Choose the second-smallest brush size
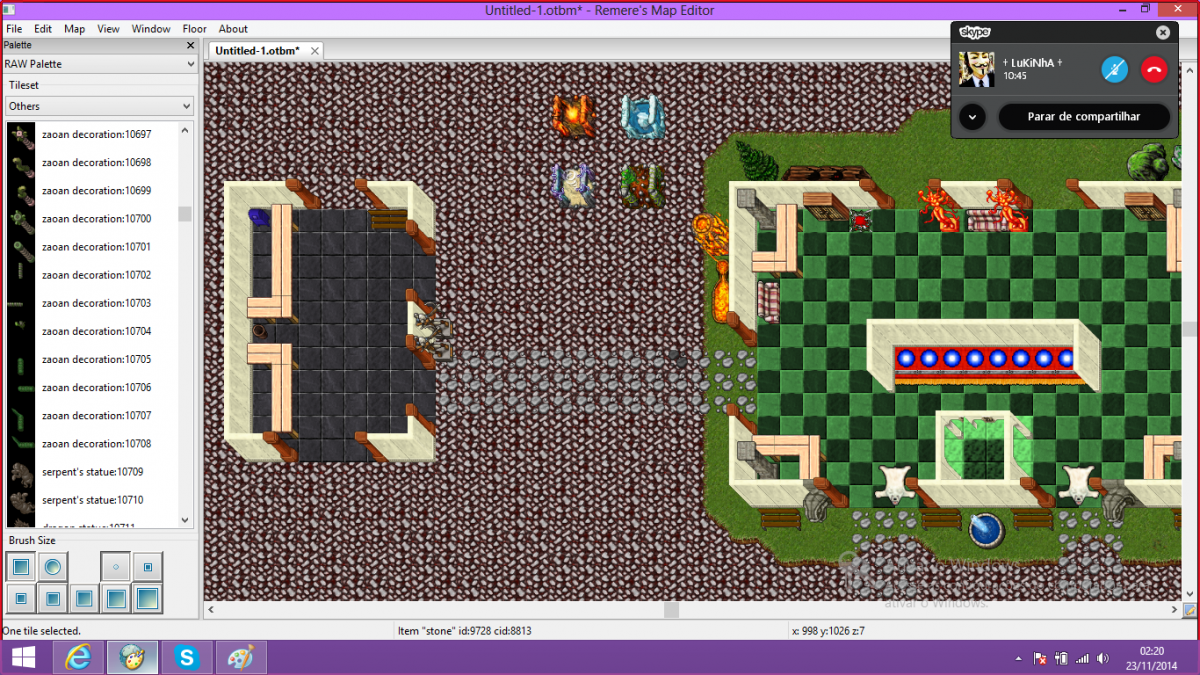Image resolution: width=1200 pixels, height=675 pixels. pyautogui.click(x=148, y=568)
